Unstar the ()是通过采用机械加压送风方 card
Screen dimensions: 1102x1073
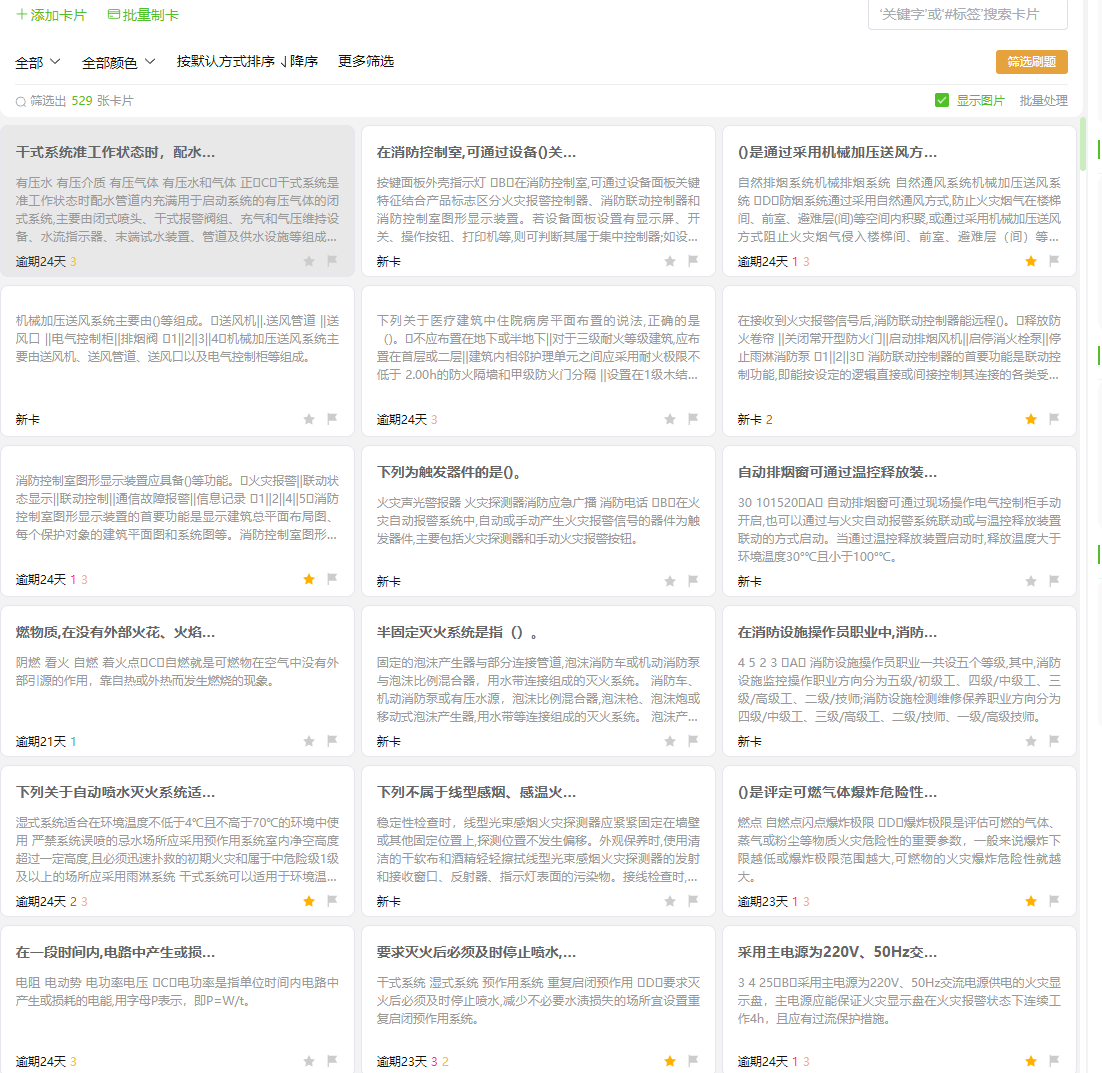pos(1031,261)
